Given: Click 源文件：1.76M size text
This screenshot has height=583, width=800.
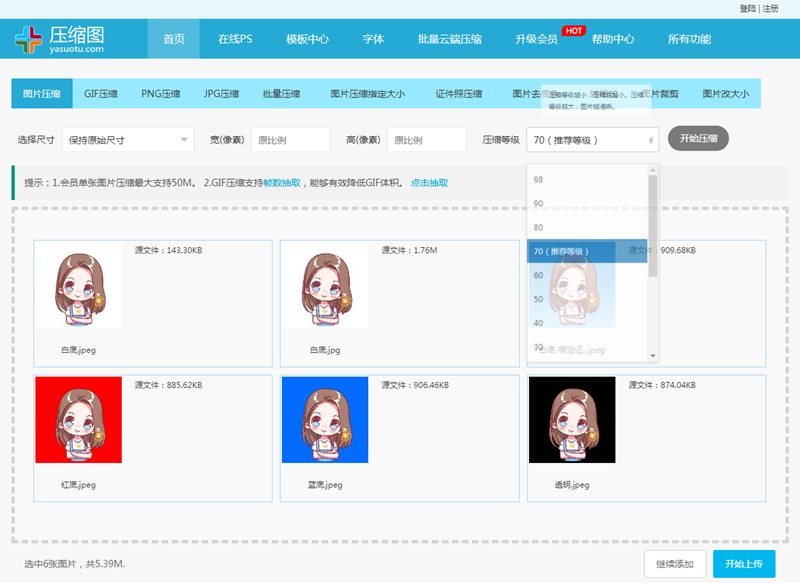Looking at the screenshot, I should [x=409, y=250].
